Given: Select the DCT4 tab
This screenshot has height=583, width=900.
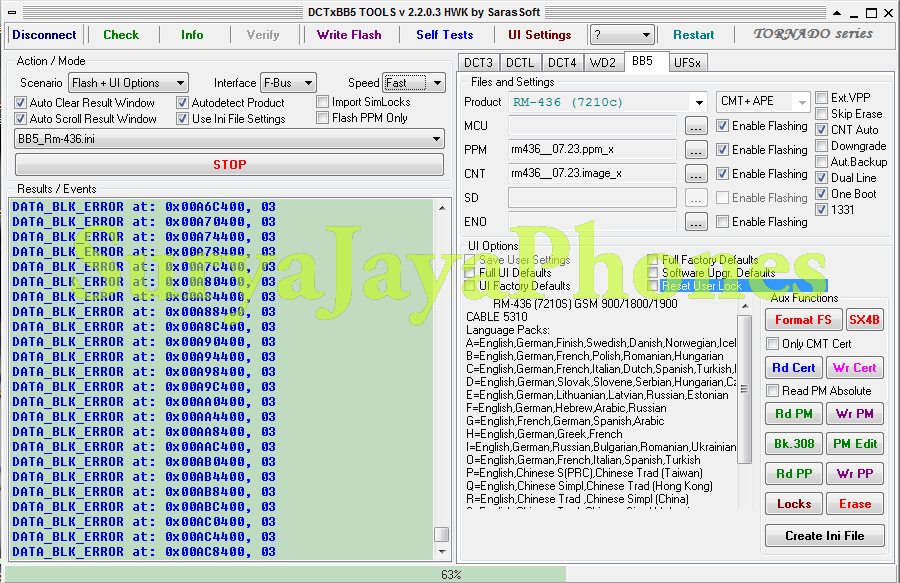Looking at the screenshot, I should tap(562, 61).
